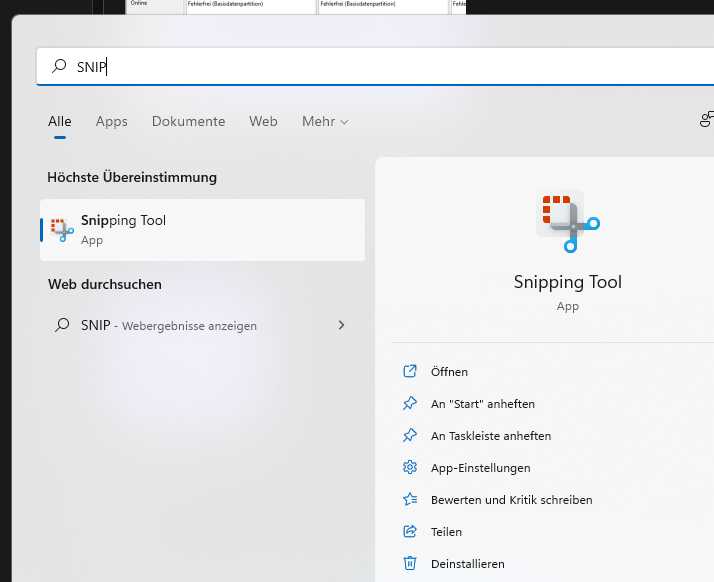Click the trash icon for Deinstallieren

410,563
